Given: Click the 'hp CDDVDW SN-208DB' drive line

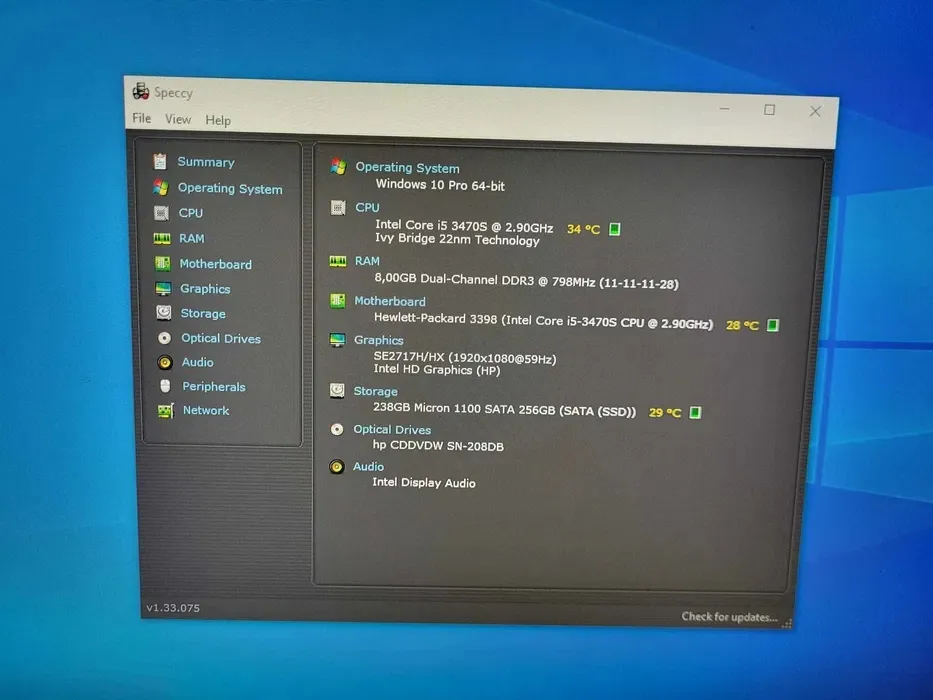Looking at the screenshot, I should click(x=438, y=445).
